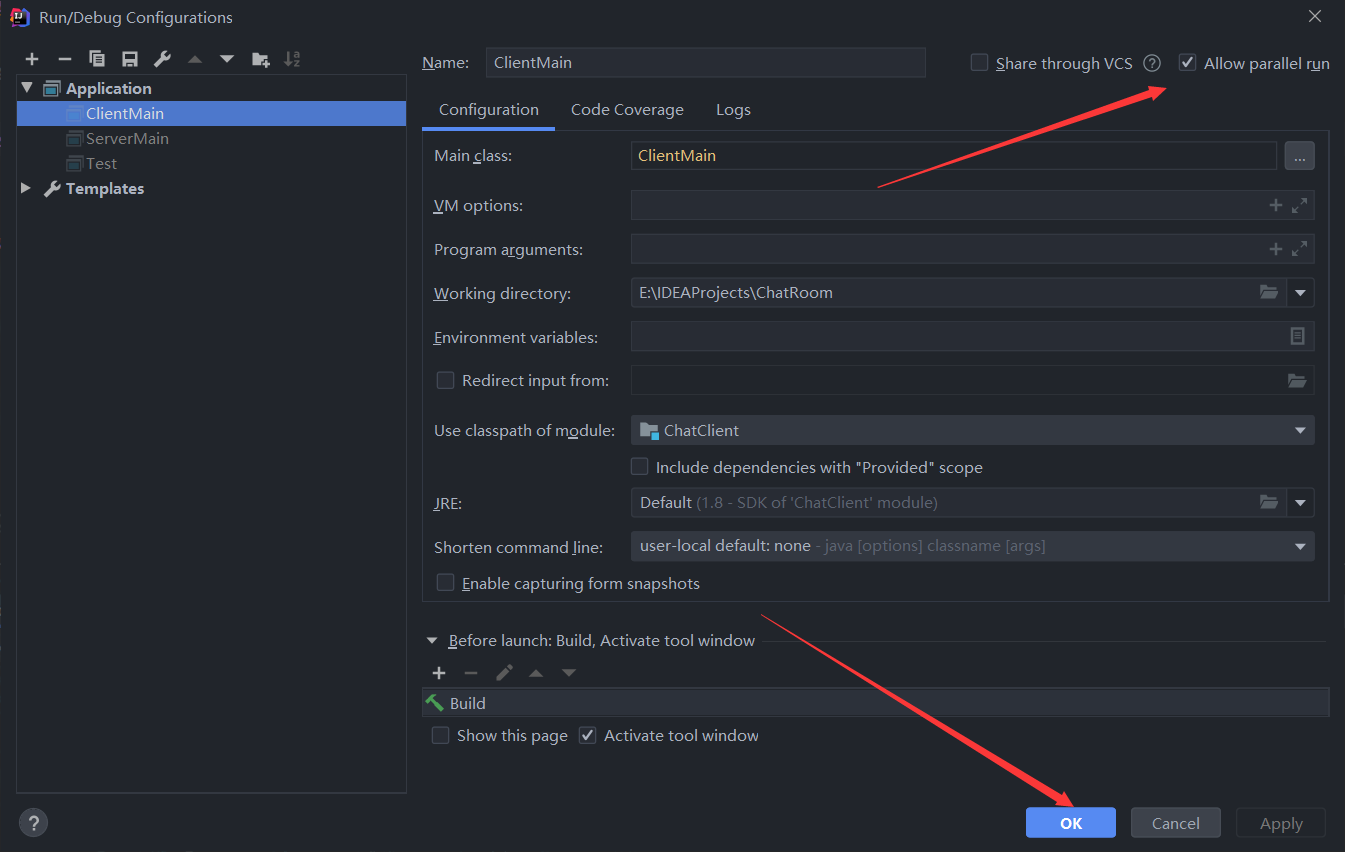
Task: Click the Cancel button
Action: [1176, 823]
